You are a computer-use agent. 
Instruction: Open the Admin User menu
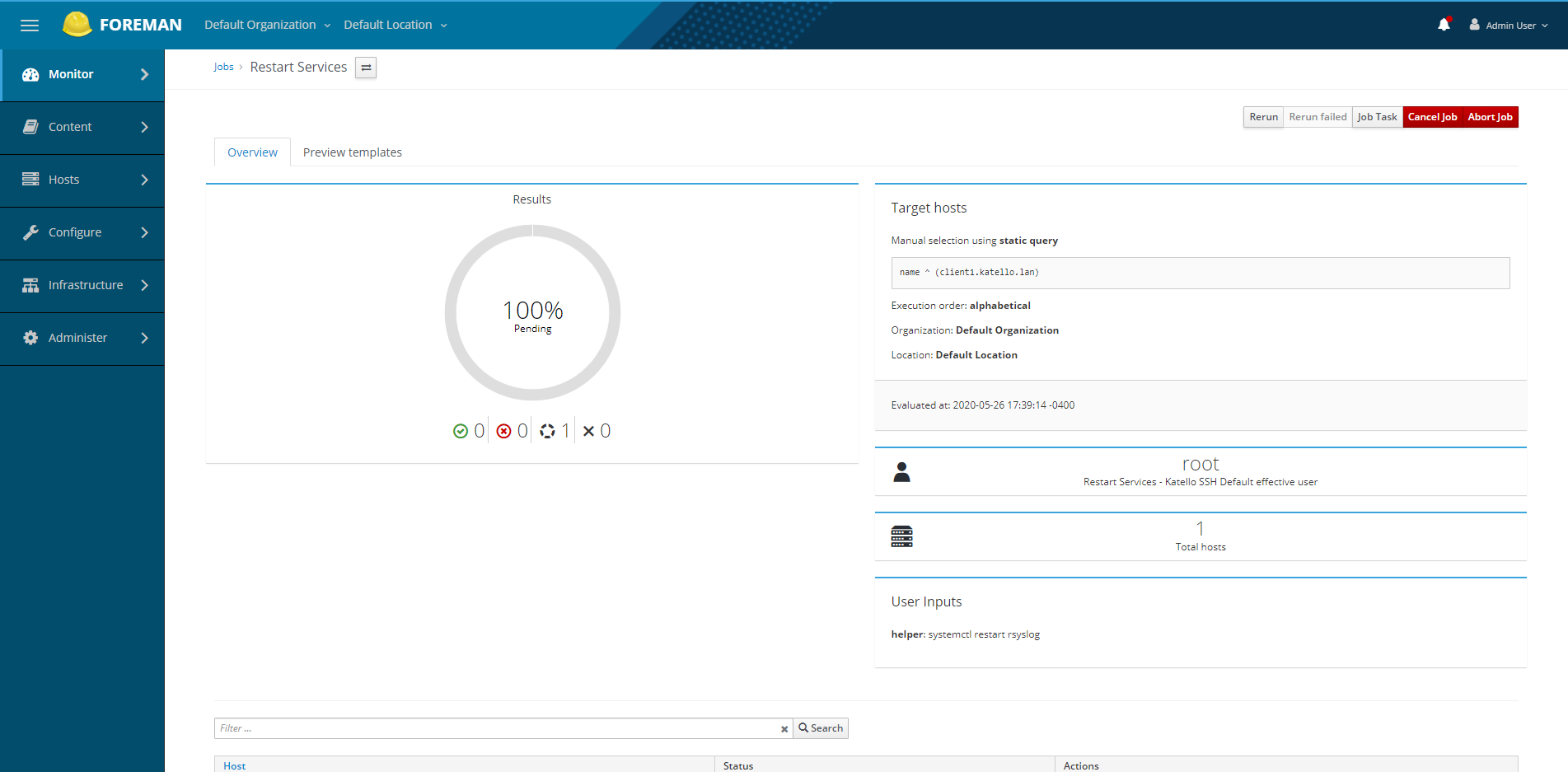pyautogui.click(x=1509, y=26)
